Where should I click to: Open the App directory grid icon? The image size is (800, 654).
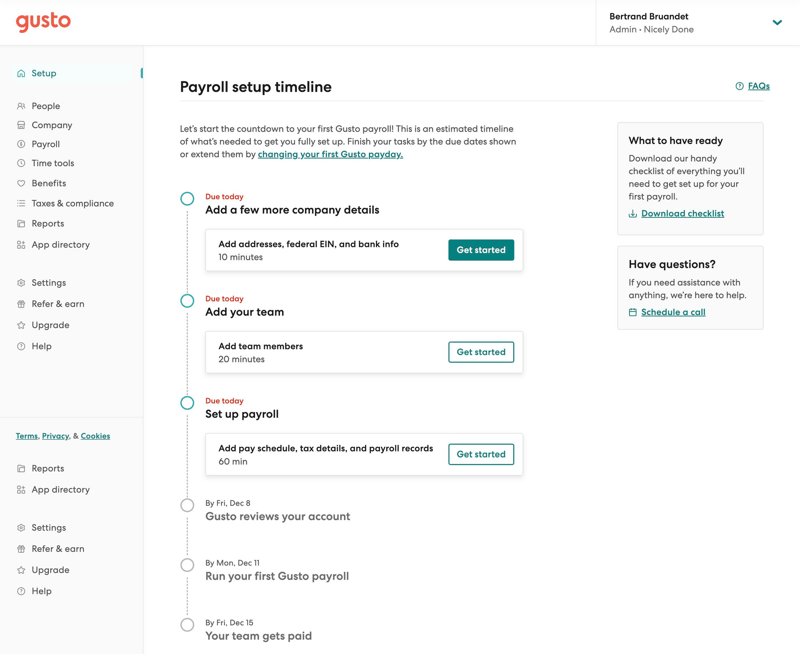click(22, 244)
